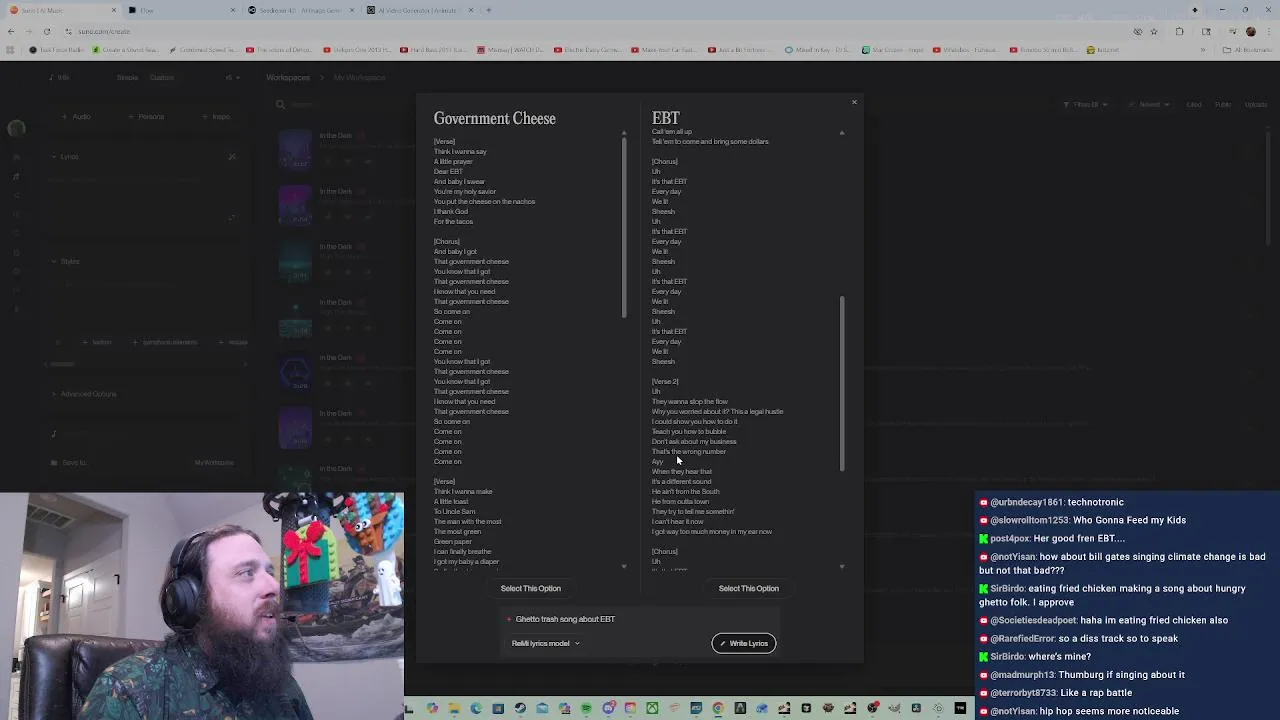
Task: Open Google Chrome from the taskbar
Action: [x=717, y=708]
